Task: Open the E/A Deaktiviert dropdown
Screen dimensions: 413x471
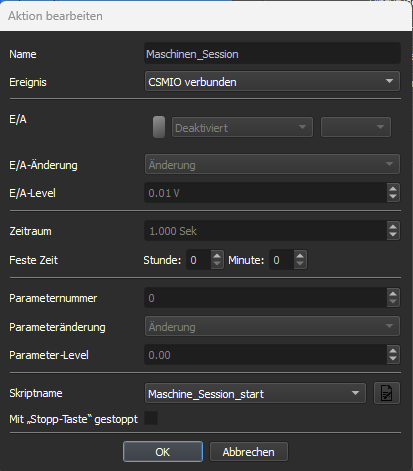Action: [242, 127]
